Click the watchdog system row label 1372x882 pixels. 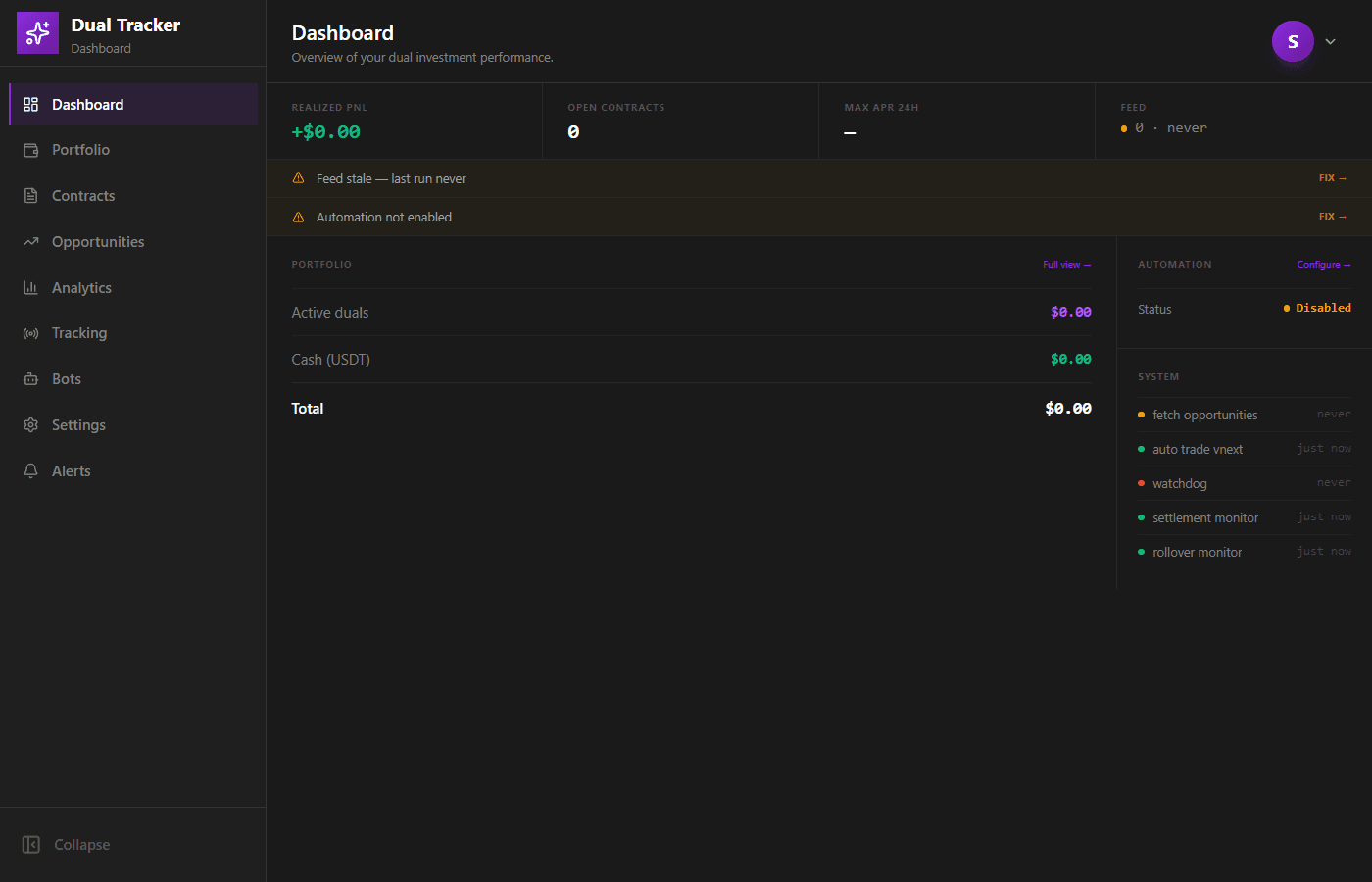tap(1180, 484)
